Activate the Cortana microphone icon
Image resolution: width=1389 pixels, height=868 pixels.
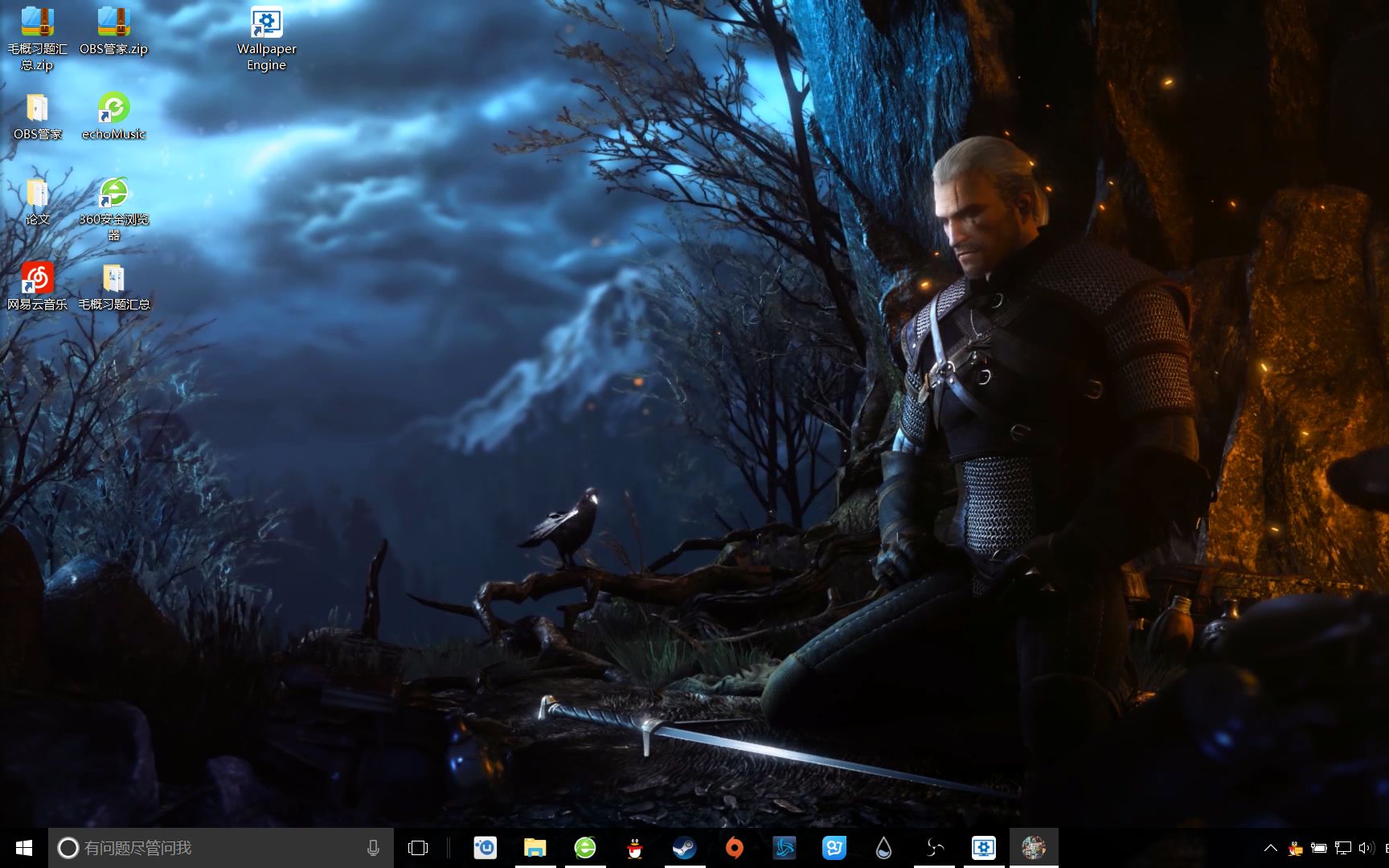point(373,848)
